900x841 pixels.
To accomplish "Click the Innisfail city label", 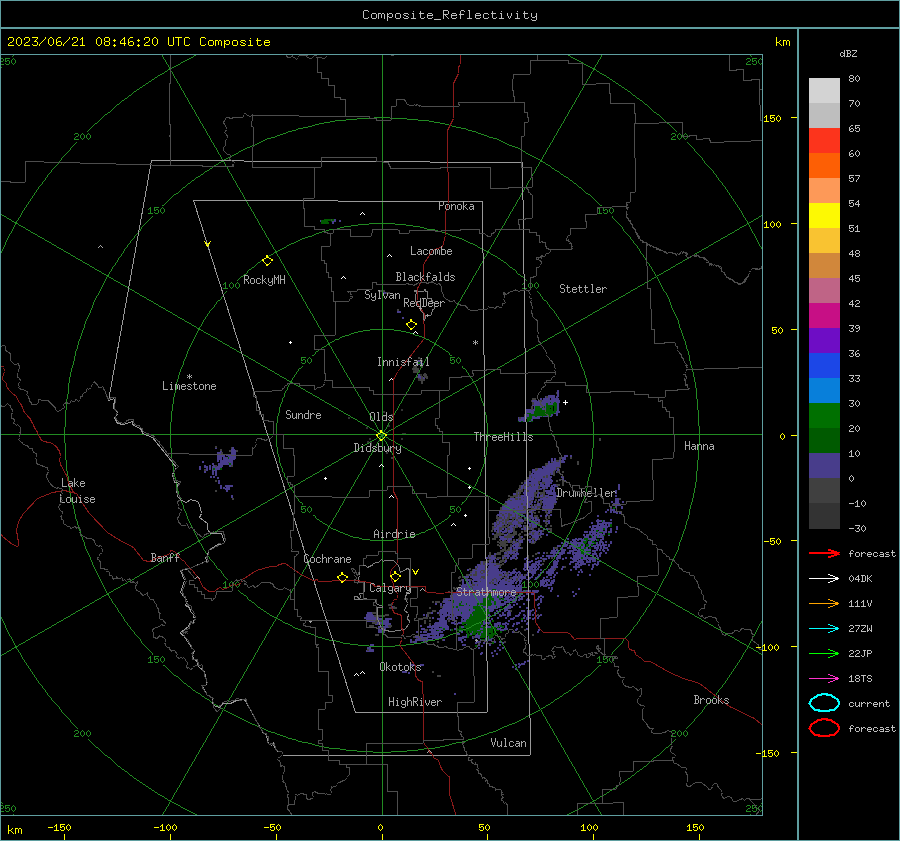I will coord(403,362).
